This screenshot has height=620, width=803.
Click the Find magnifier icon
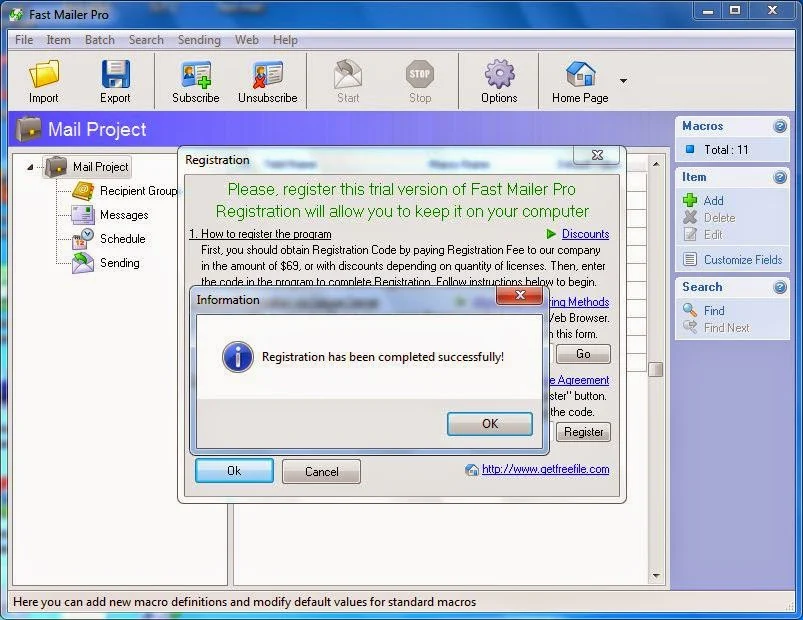[x=690, y=310]
